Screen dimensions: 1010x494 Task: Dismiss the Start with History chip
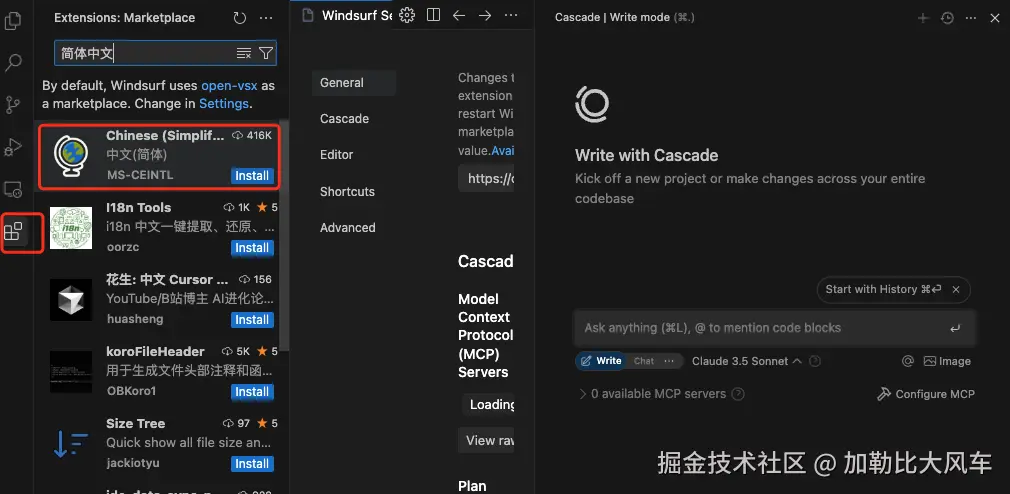[957, 290]
